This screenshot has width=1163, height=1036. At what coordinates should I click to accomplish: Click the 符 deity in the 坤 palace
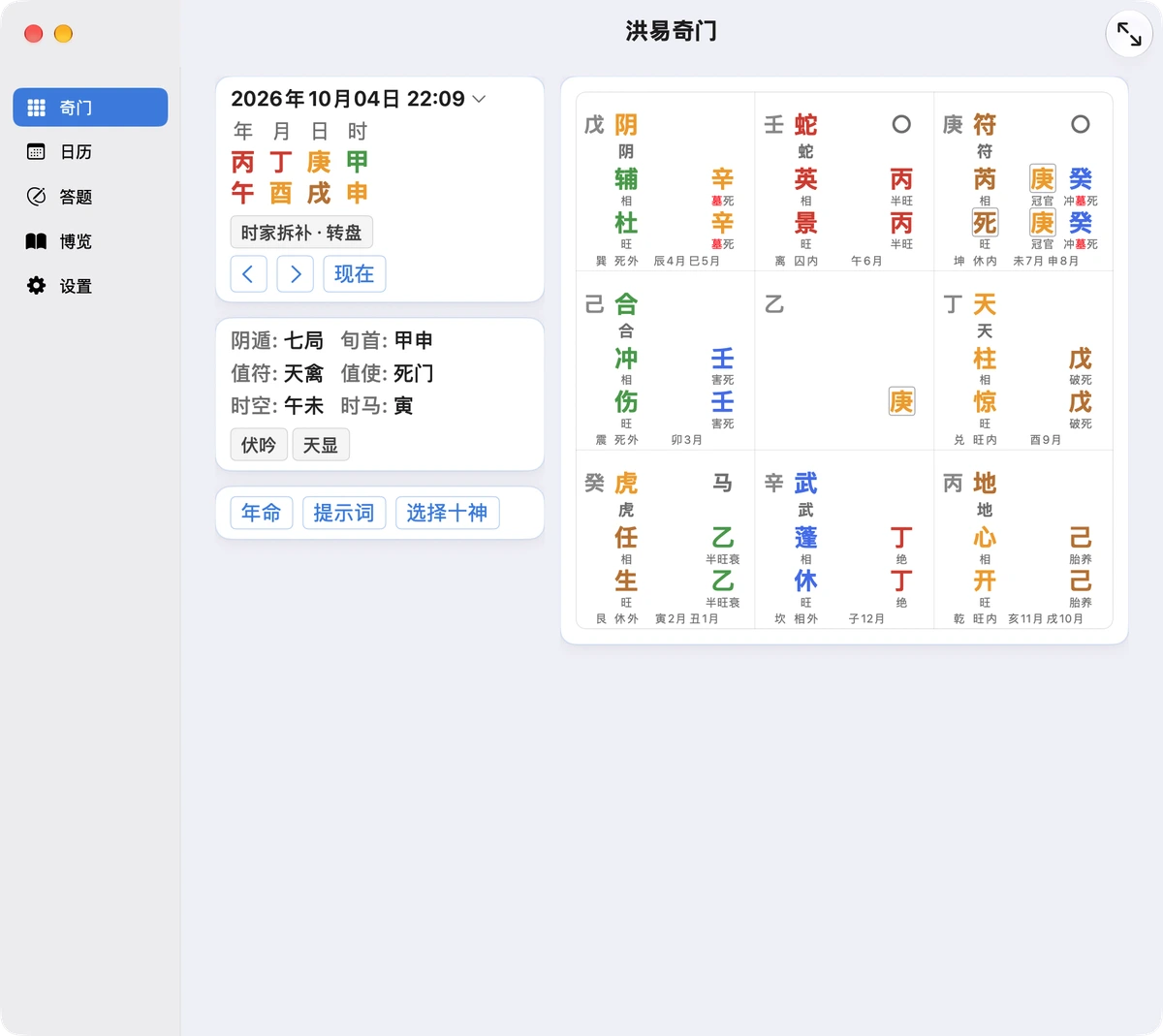(x=985, y=125)
